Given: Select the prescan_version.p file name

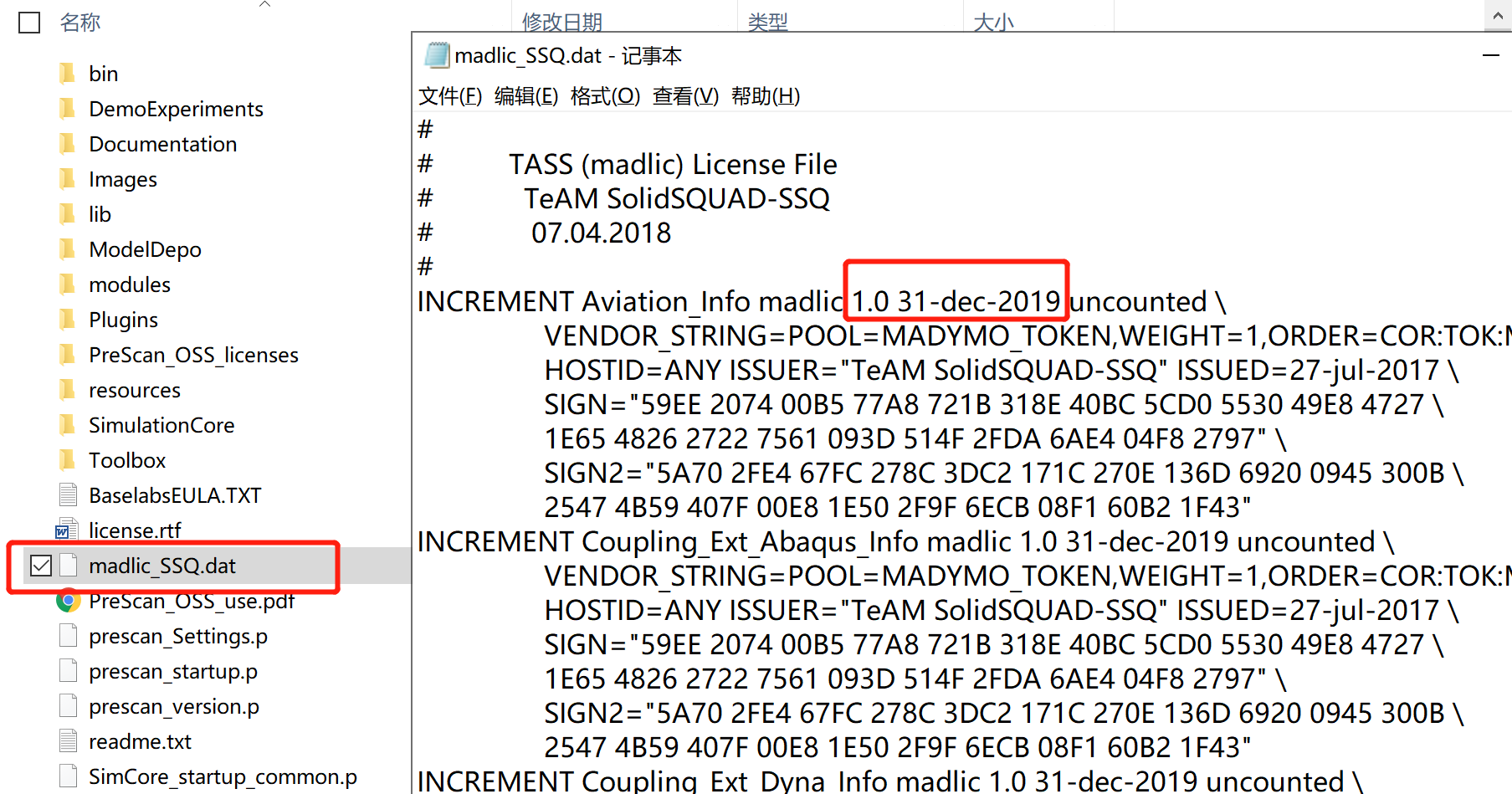Looking at the screenshot, I should [x=174, y=706].
